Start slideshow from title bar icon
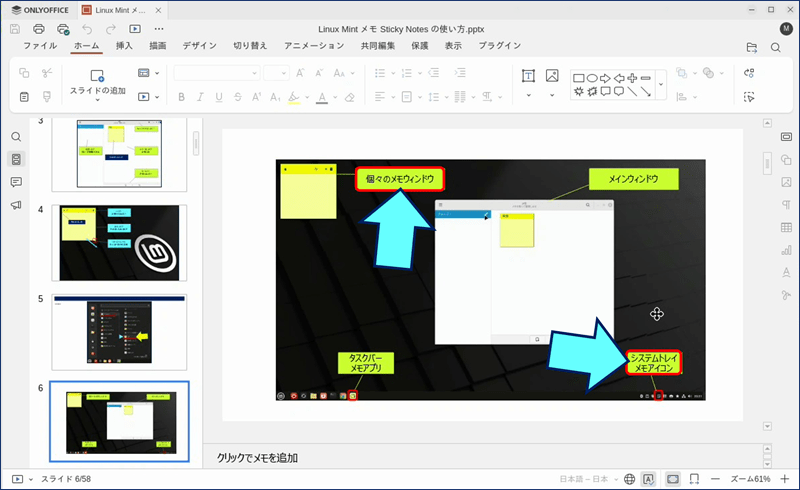The width and height of the screenshot is (800, 490). click(x=135, y=29)
